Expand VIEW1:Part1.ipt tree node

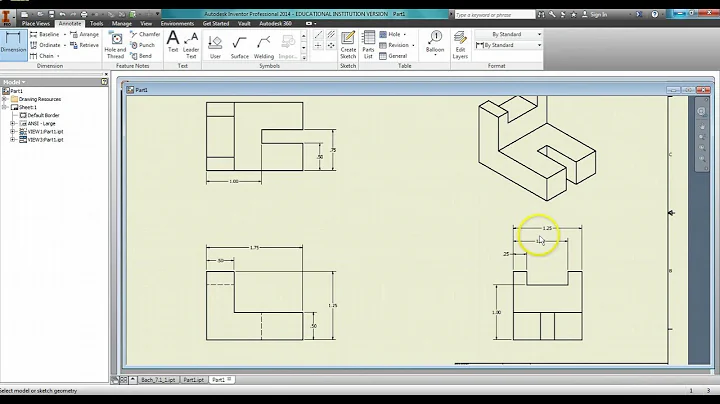tap(13, 132)
